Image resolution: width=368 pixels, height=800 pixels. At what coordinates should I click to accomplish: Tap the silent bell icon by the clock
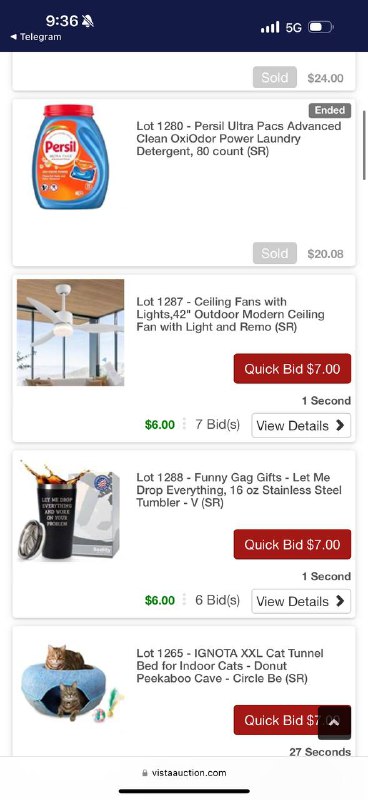88,21
